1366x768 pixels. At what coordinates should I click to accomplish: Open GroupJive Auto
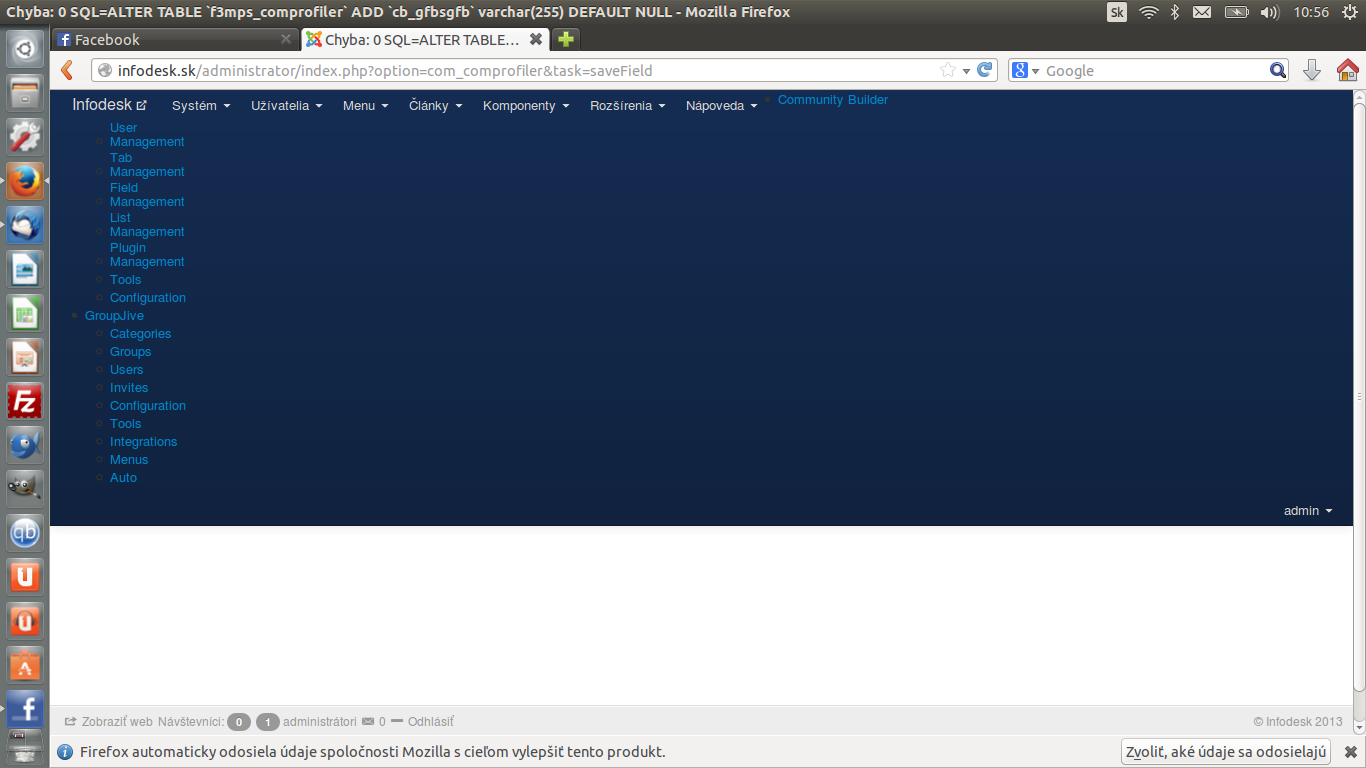pyautogui.click(x=123, y=478)
